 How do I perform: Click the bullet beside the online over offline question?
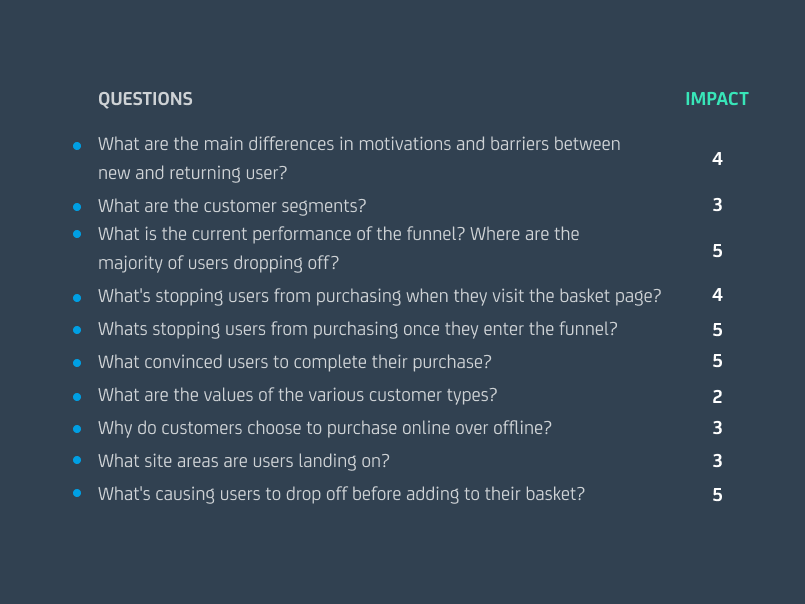[x=77, y=429]
